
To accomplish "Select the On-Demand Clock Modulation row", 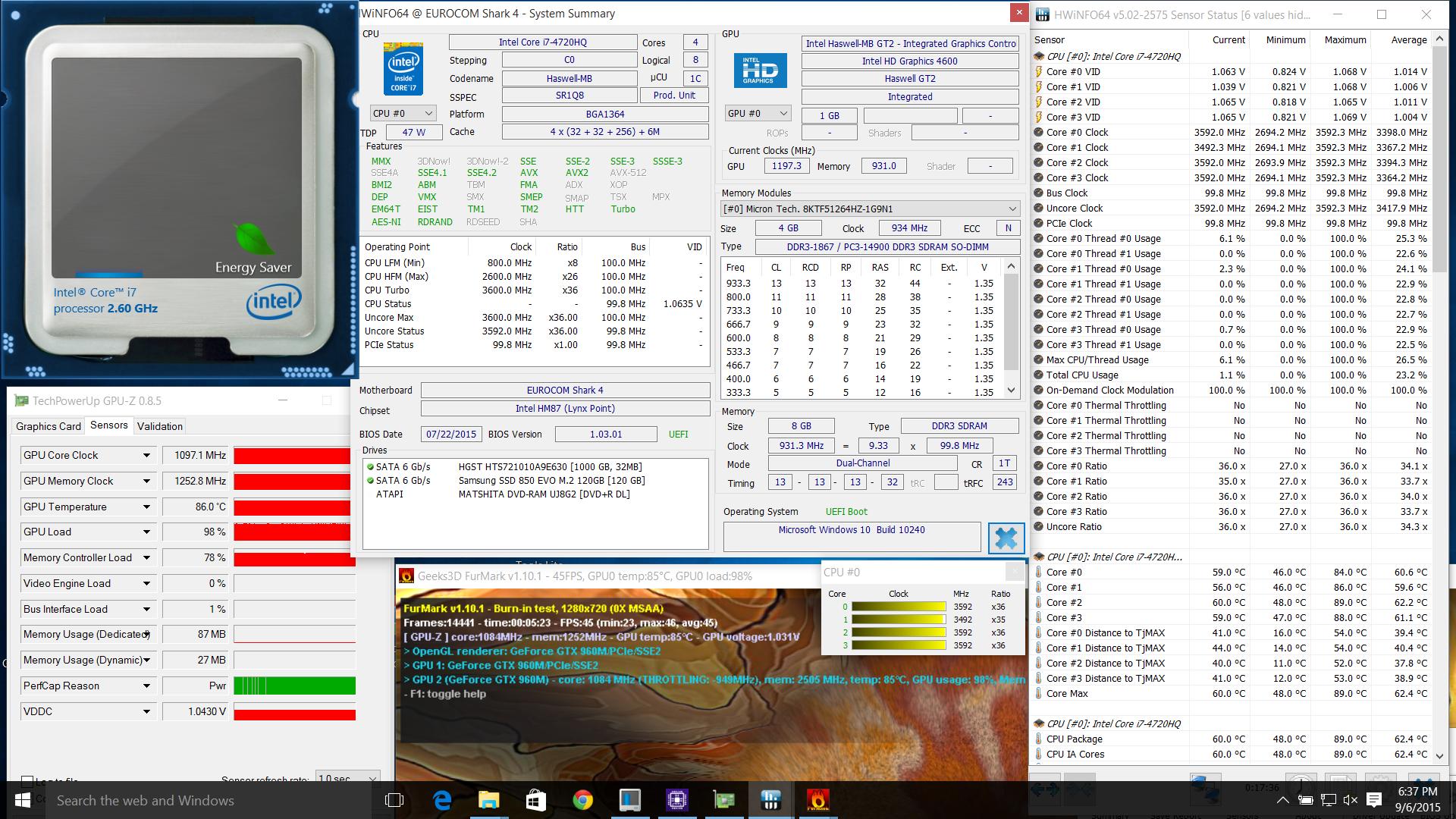I will (1232, 391).
